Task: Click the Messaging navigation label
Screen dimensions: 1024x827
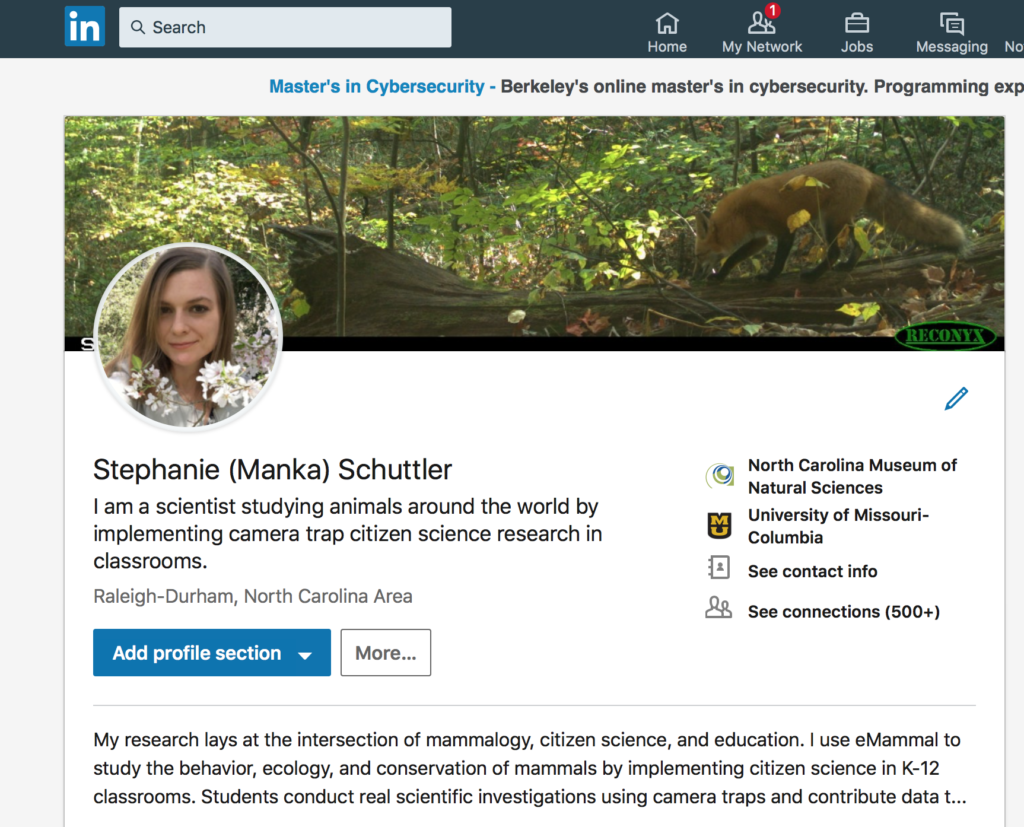Action: point(952,47)
